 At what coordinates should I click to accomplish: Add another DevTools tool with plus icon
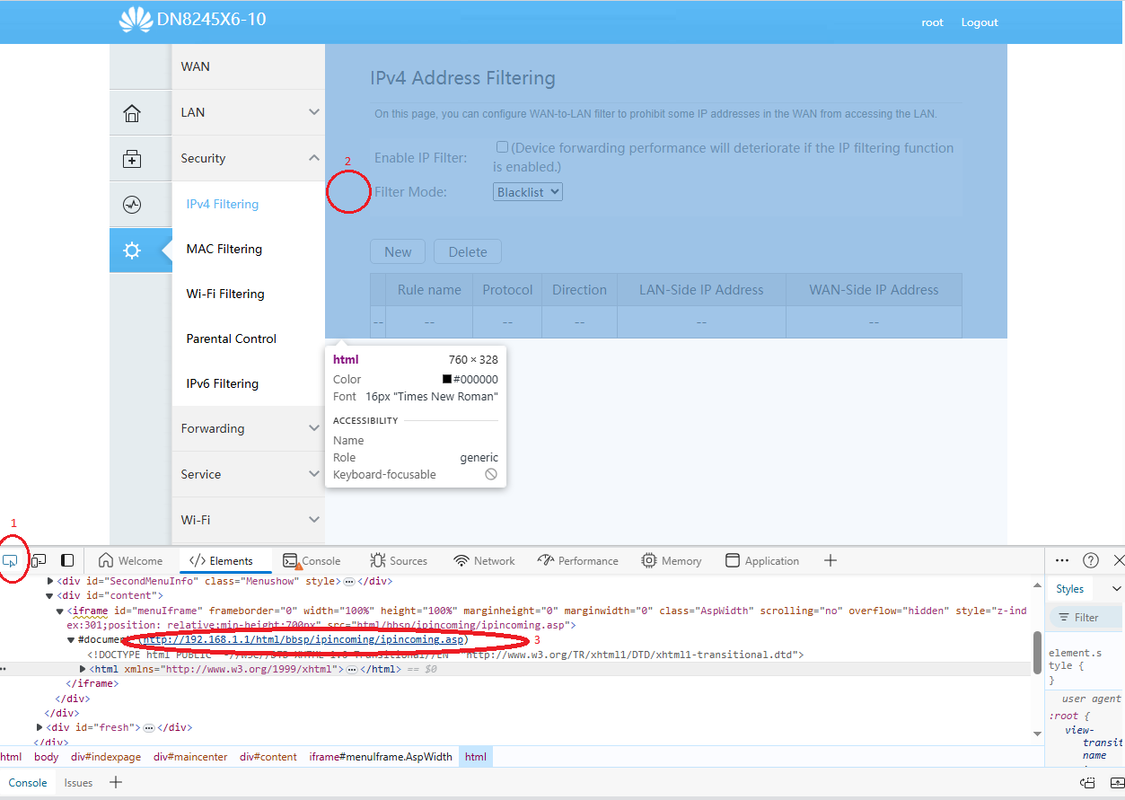830,560
